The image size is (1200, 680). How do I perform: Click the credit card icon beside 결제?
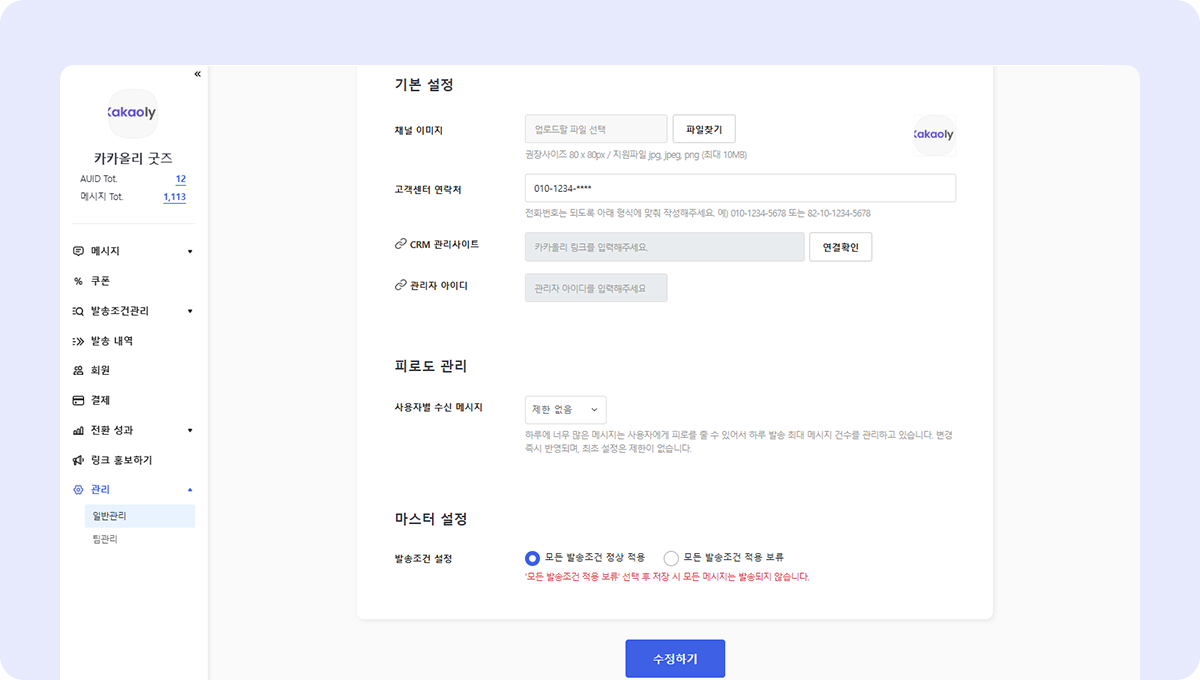point(78,400)
